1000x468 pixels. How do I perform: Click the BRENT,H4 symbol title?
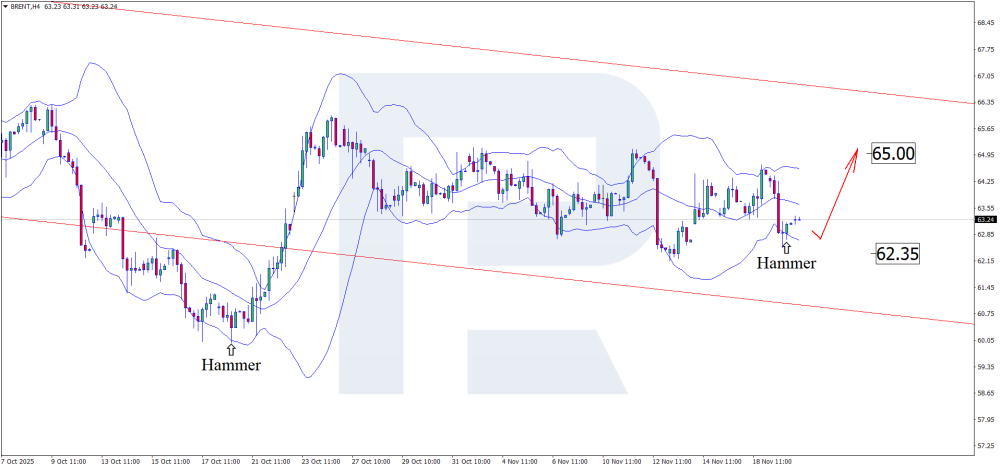tap(26, 7)
